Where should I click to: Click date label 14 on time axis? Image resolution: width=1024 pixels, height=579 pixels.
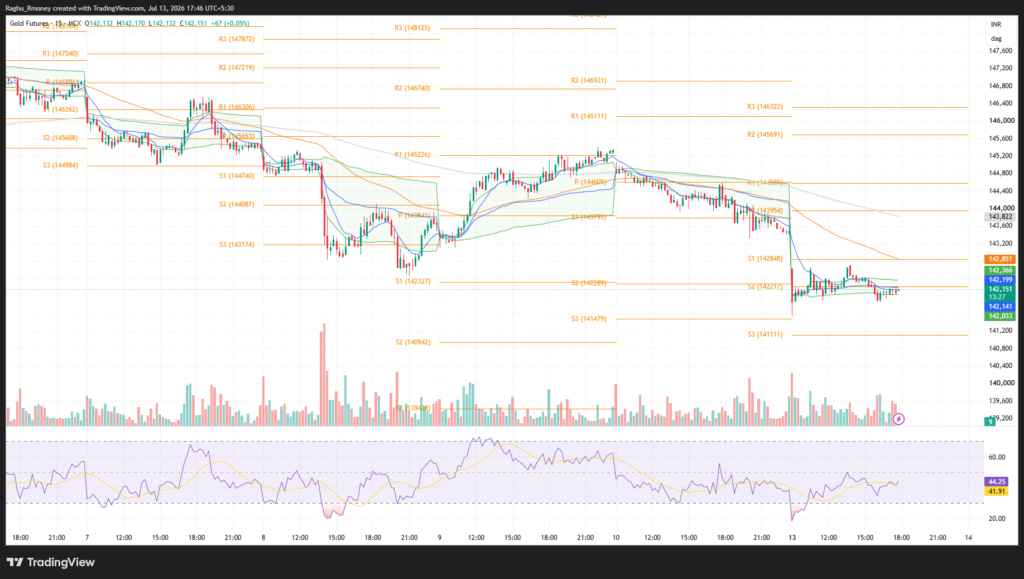[968, 537]
